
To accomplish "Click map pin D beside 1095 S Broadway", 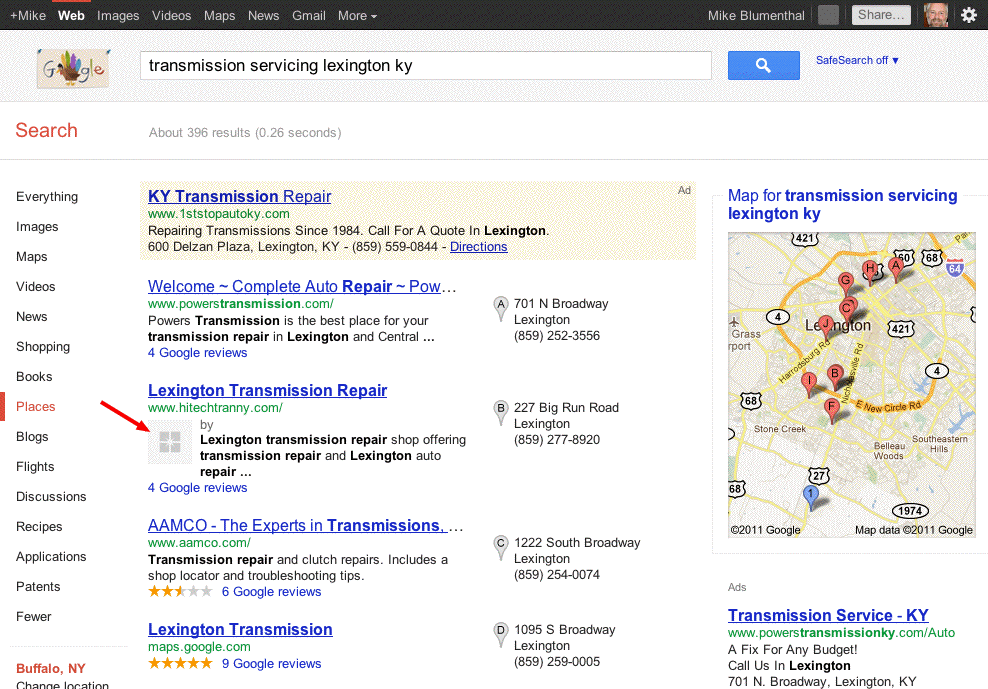I will click(x=501, y=635).
